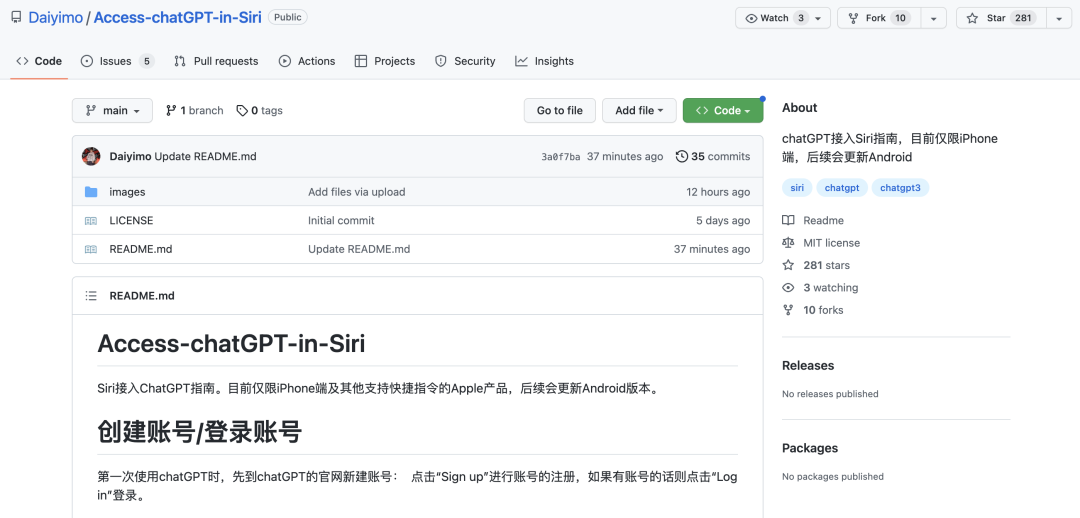The image size is (1080, 518).
Task: Open README.md in the file list
Action: pos(141,249)
